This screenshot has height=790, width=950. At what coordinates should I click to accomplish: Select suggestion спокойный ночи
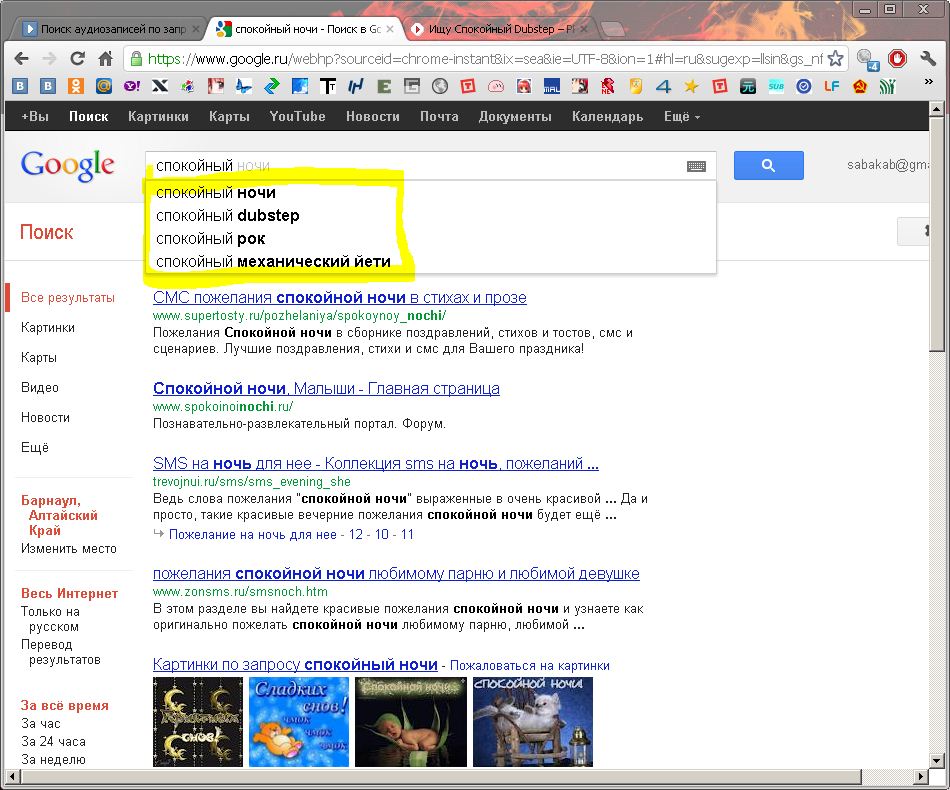point(430,193)
